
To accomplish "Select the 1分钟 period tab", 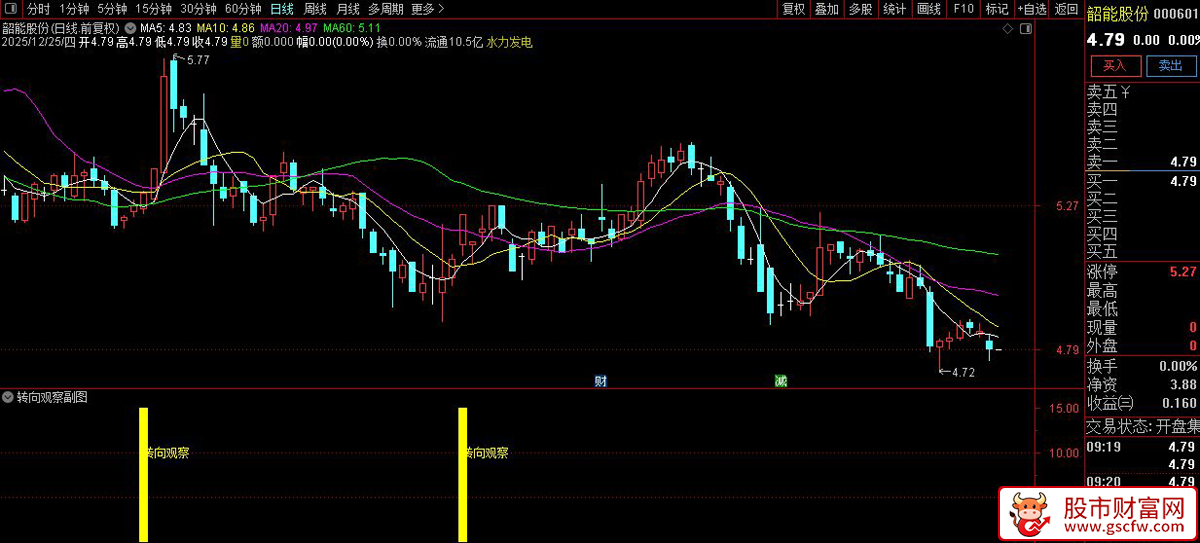I will [x=74, y=9].
